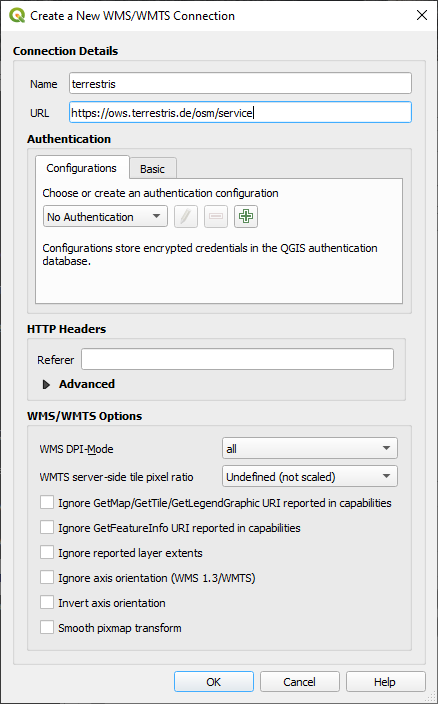Enable Ignore axis orientation (WMS 1.3/WMTS)

click(47, 578)
